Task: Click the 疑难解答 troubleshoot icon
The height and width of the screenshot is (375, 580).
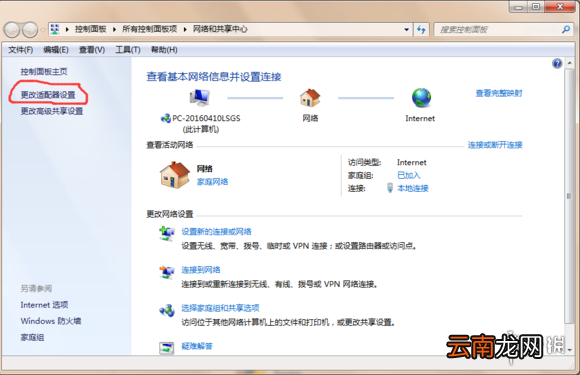Action: (x=167, y=348)
